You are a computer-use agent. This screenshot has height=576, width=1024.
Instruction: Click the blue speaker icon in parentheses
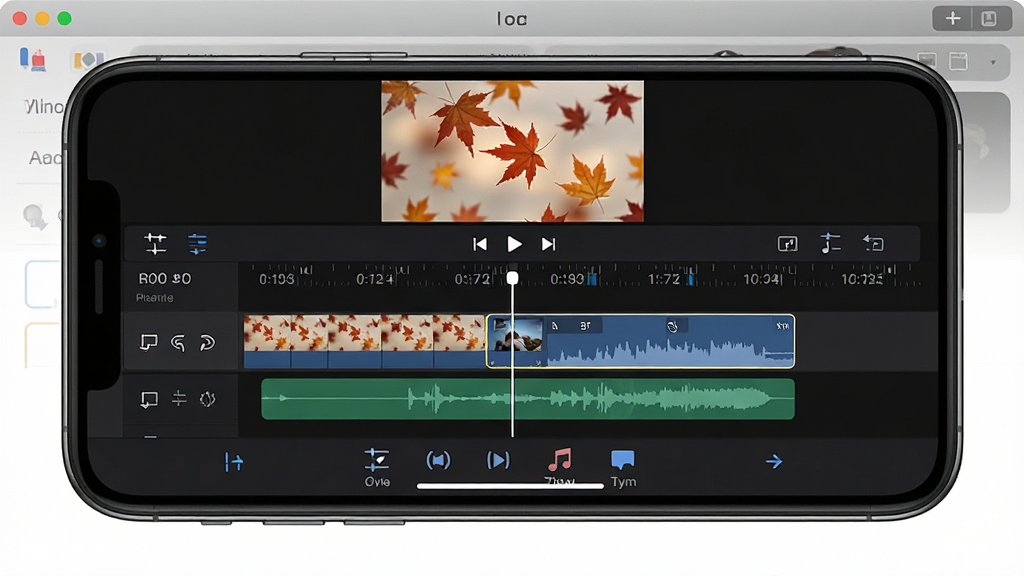(438, 460)
